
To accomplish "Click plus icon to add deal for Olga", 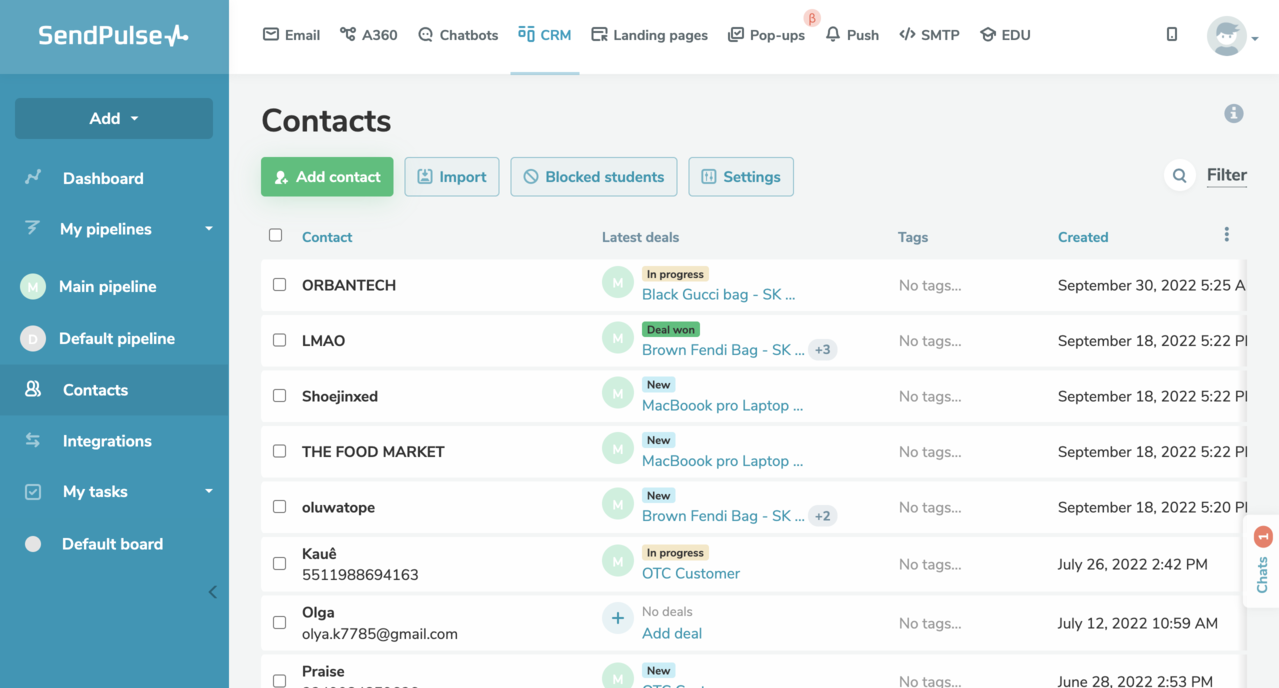I will 617,619.
